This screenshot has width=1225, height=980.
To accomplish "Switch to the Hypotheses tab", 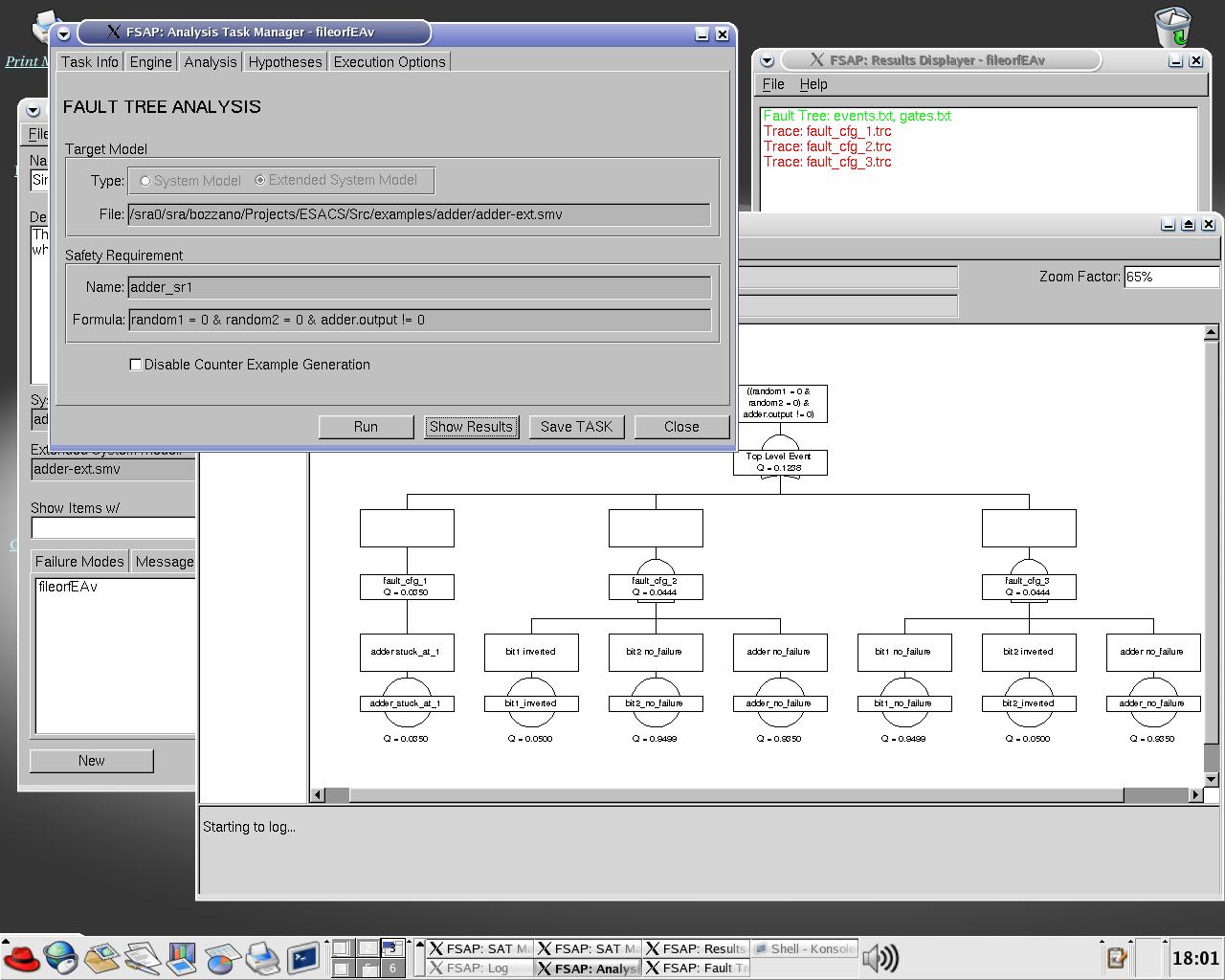I will (x=284, y=61).
